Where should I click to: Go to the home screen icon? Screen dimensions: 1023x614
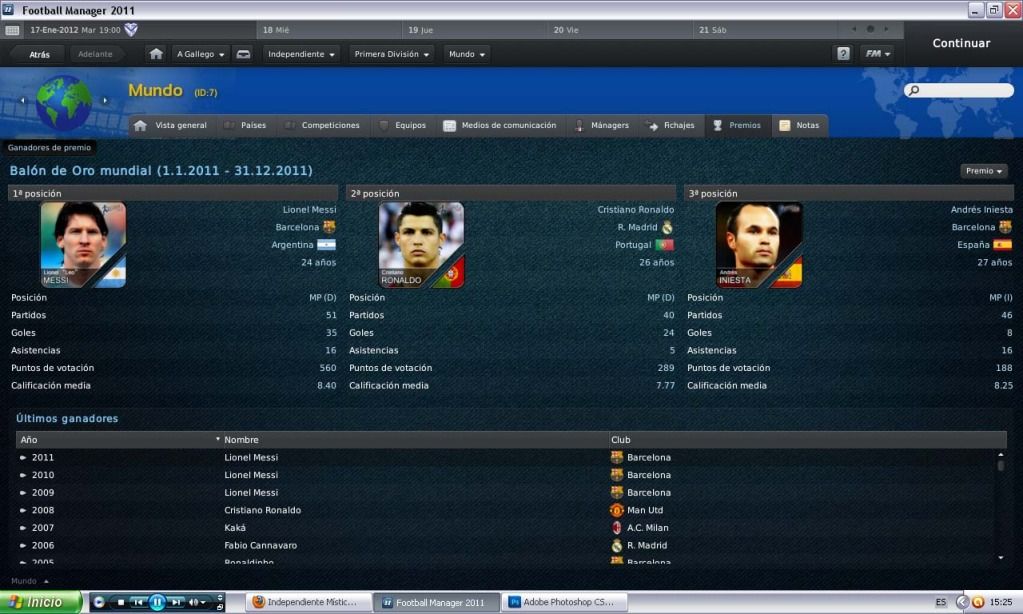[156, 54]
